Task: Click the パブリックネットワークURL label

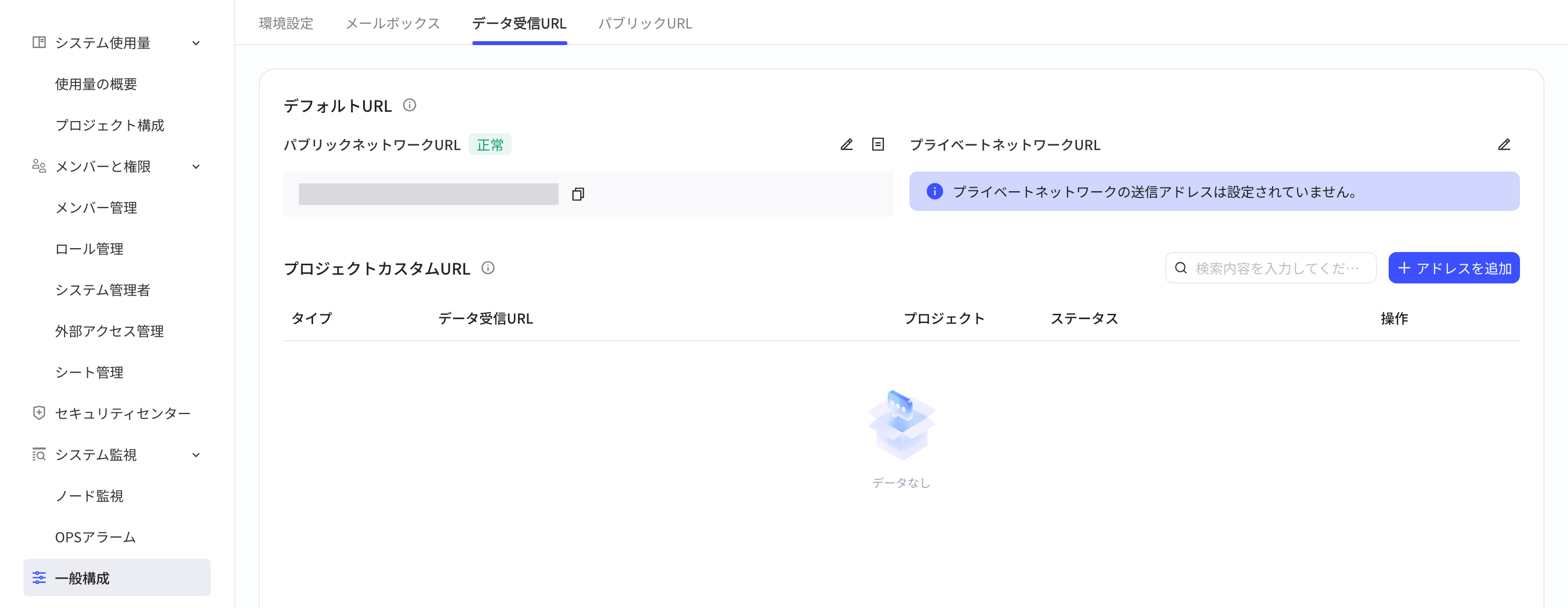Action: [x=372, y=144]
